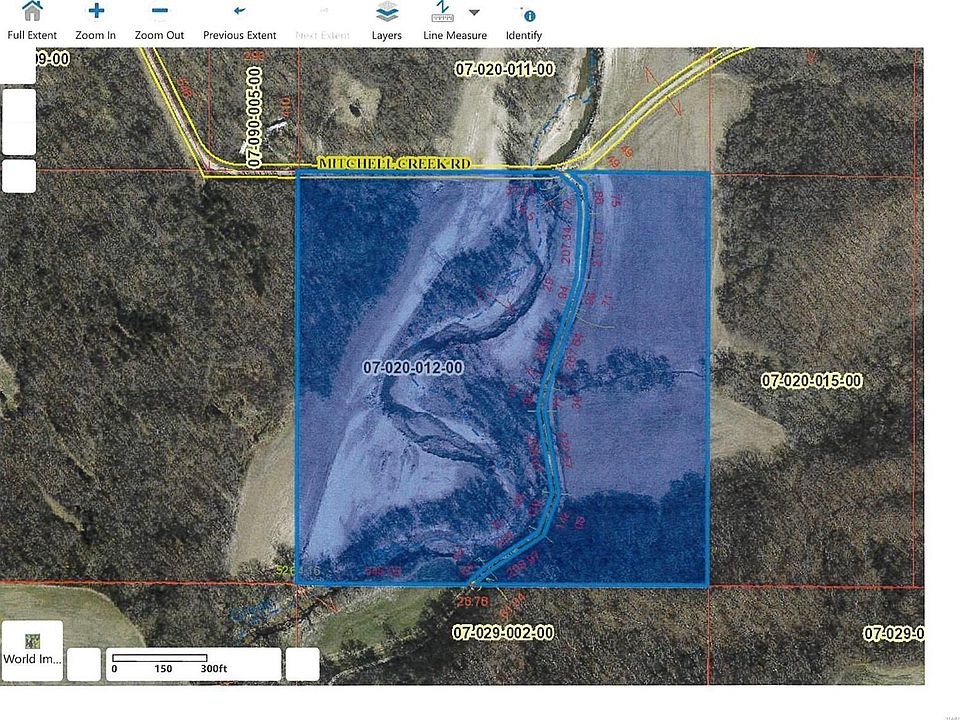Click the blank button beside World Imagery
The width and height of the screenshot is (960, 720).
click(x=84, y=664)
